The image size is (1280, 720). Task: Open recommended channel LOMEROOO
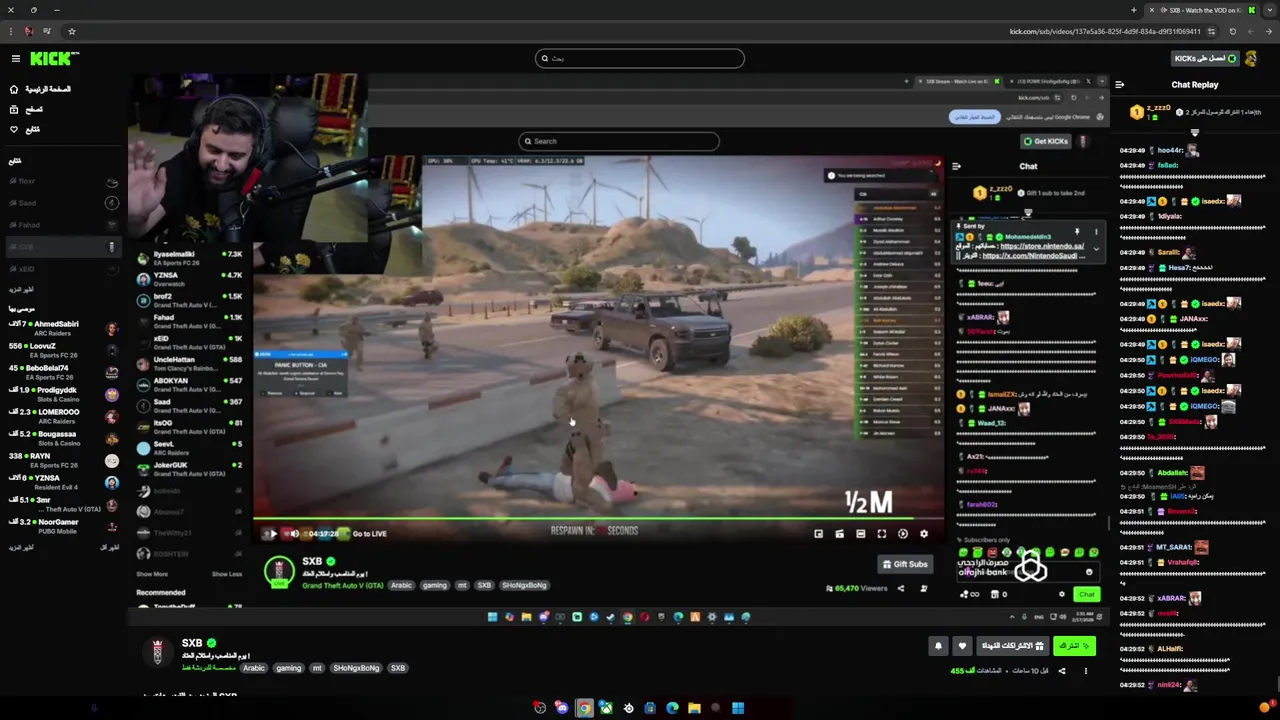[x=62, y=416]
